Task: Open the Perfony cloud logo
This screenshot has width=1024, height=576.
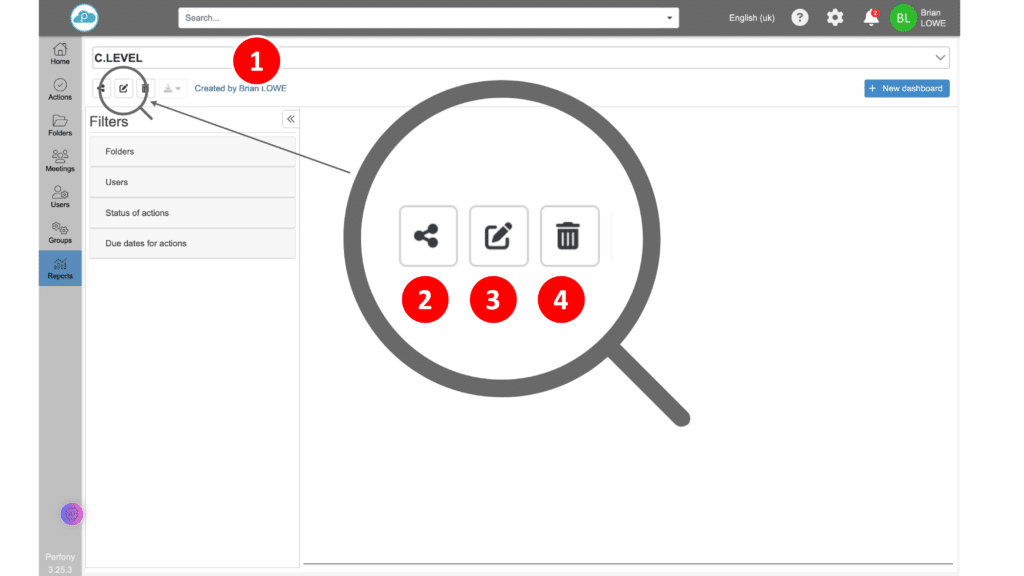Action: [x=85, y=18]
